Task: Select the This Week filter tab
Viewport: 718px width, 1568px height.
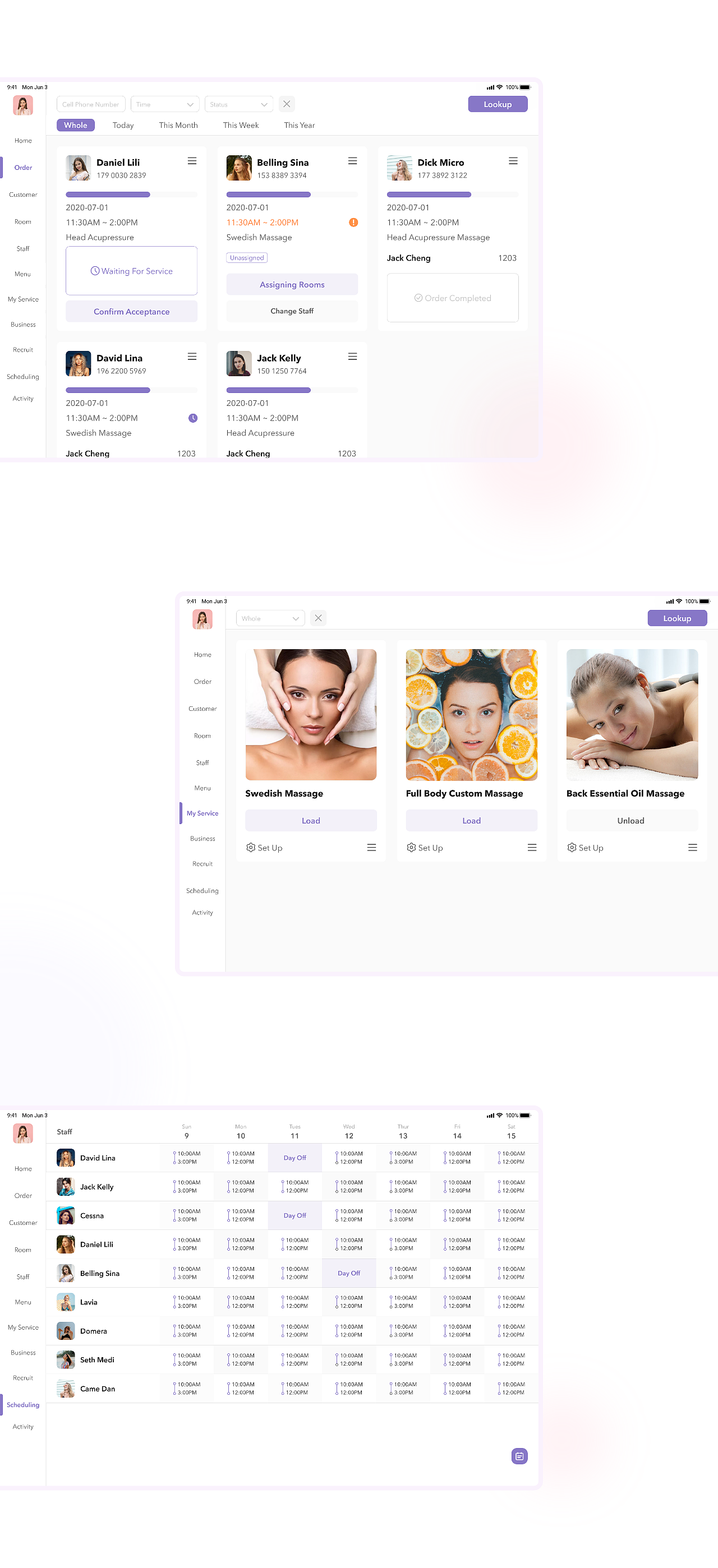Action: (x=241, y=125)
